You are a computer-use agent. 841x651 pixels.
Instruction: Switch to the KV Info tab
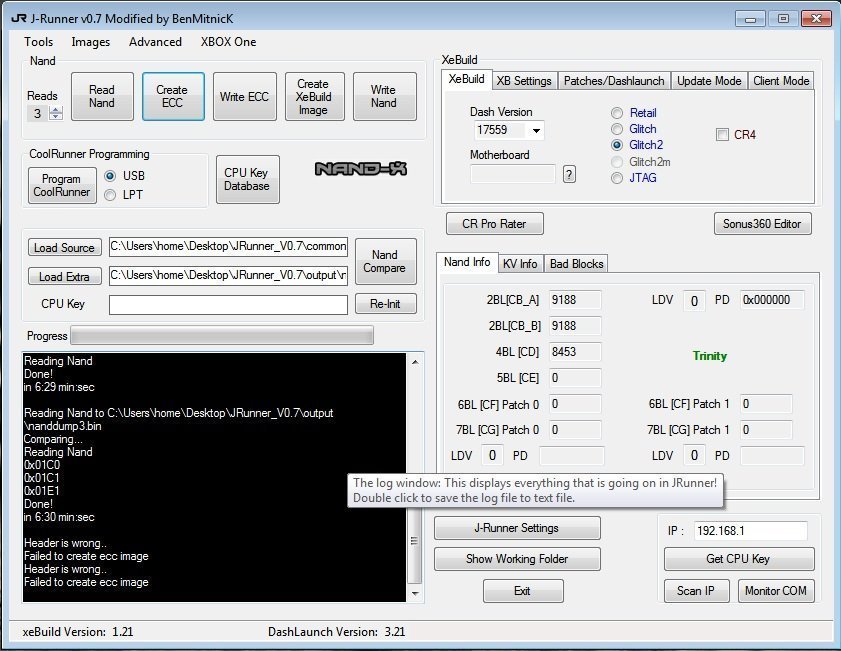point(520,263)
